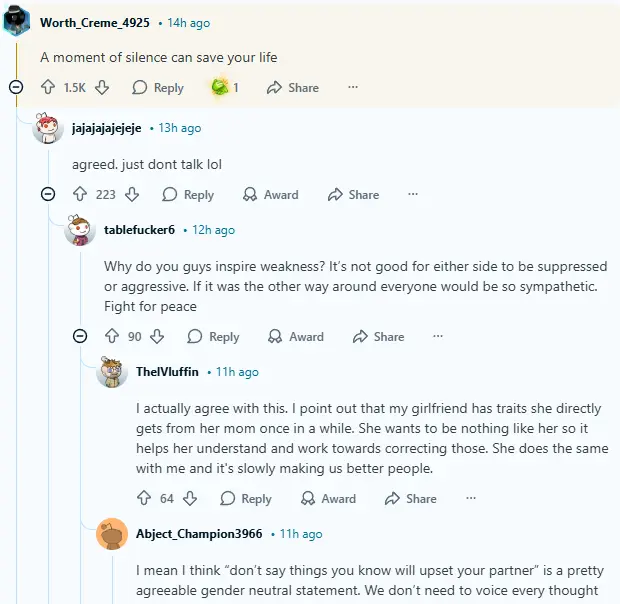Open the ThelVluffin username link

click(167, 372)
